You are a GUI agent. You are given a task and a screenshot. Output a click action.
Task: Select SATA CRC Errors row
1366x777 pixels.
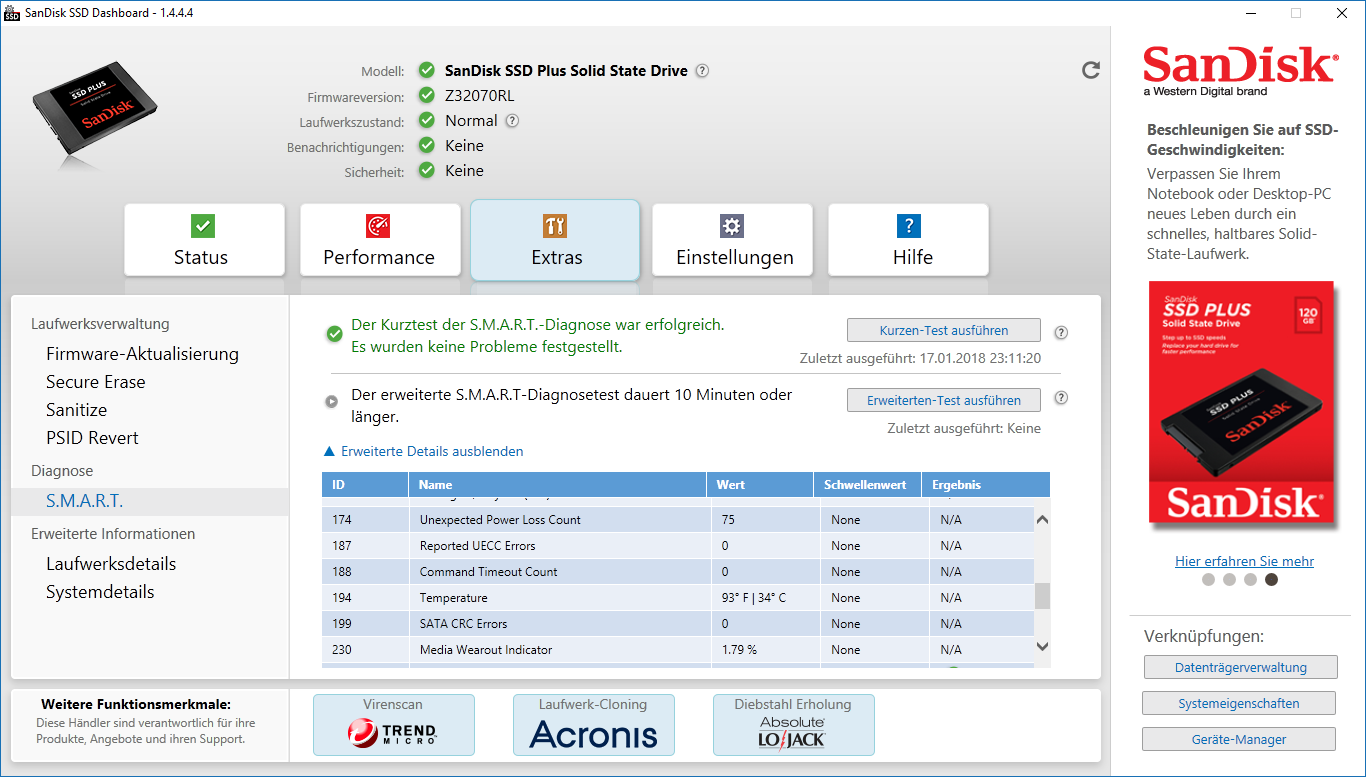678,624
